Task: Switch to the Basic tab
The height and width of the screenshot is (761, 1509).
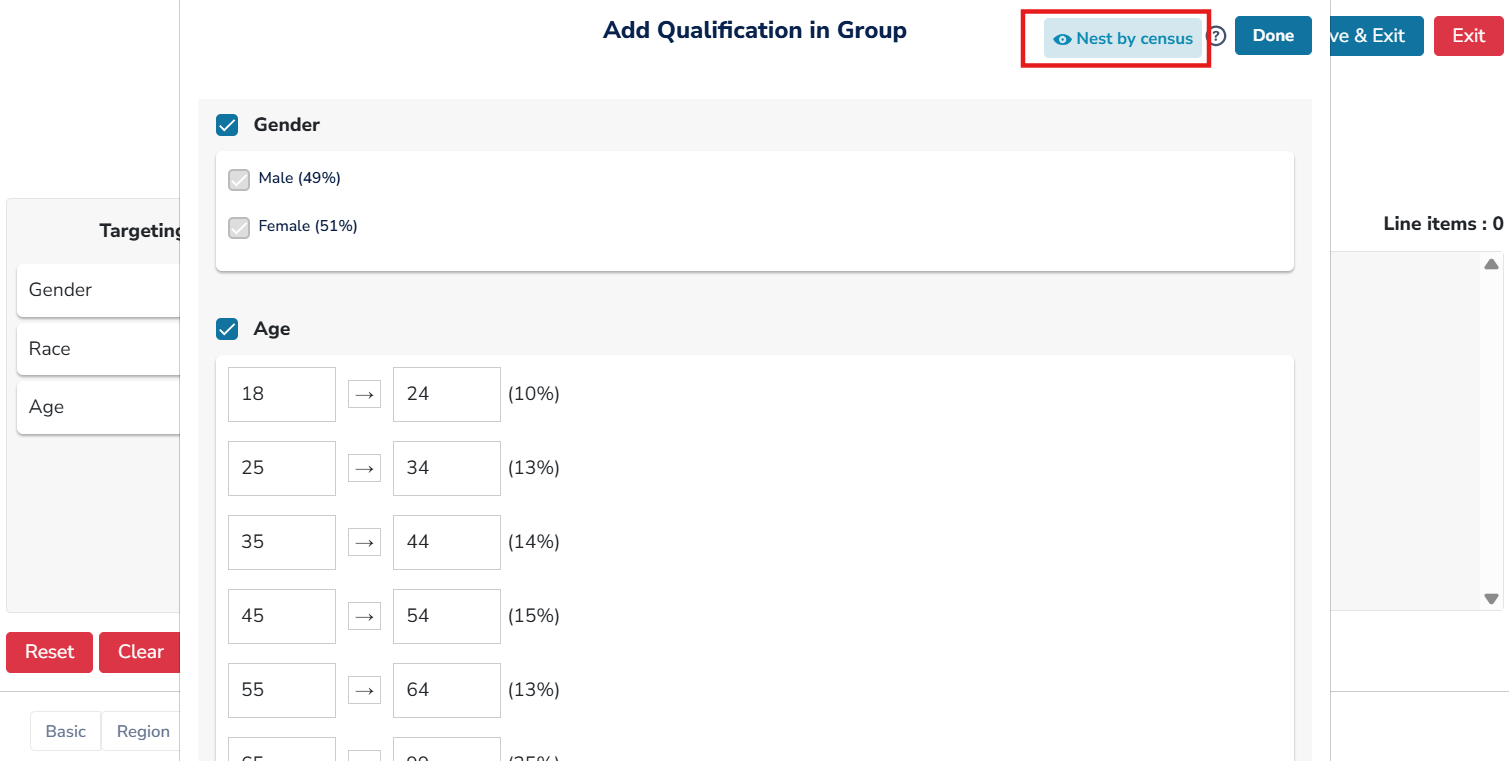Action: (66, 731)
